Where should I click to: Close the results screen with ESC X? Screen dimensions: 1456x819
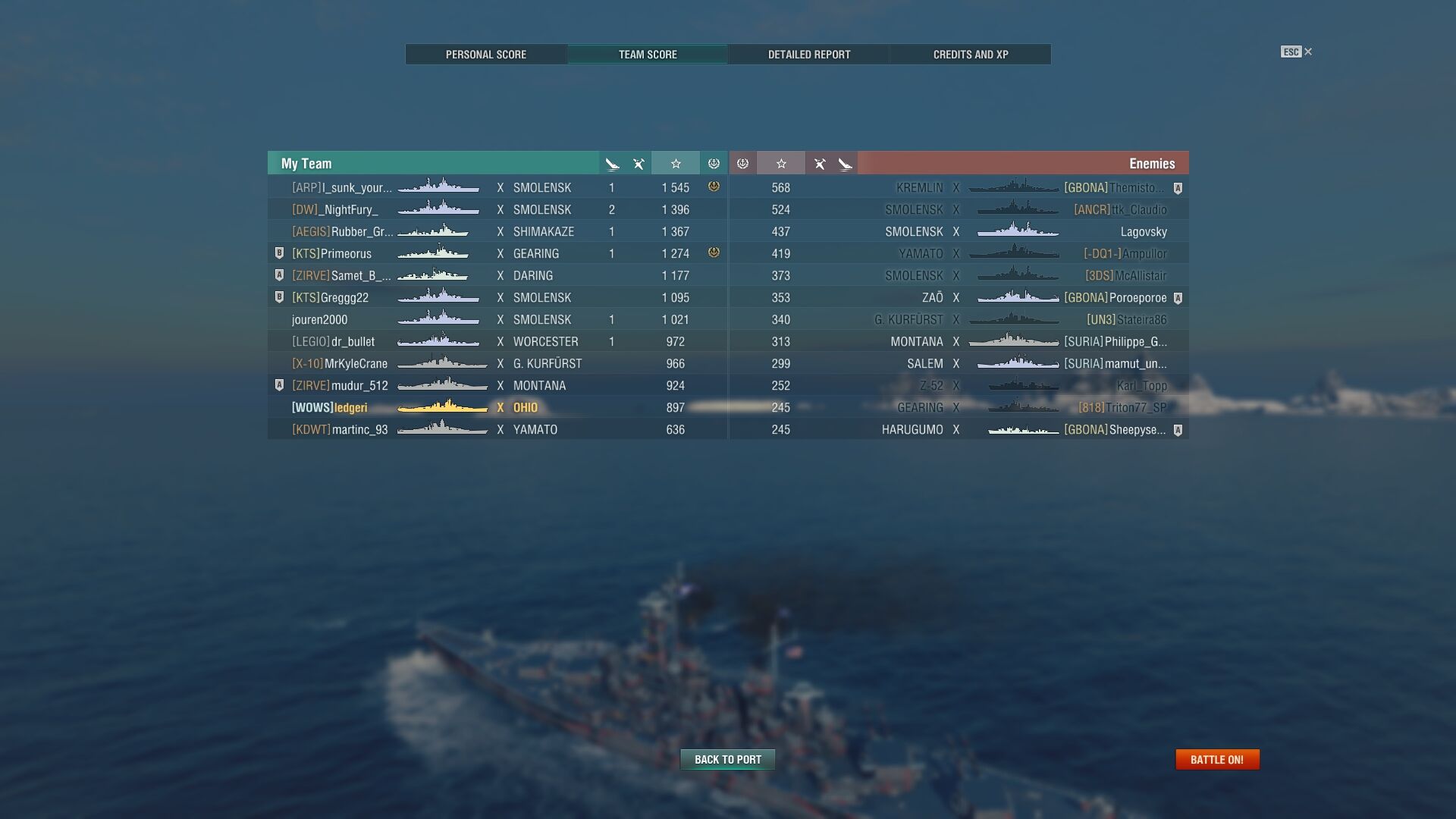(x=1297, y=52)
